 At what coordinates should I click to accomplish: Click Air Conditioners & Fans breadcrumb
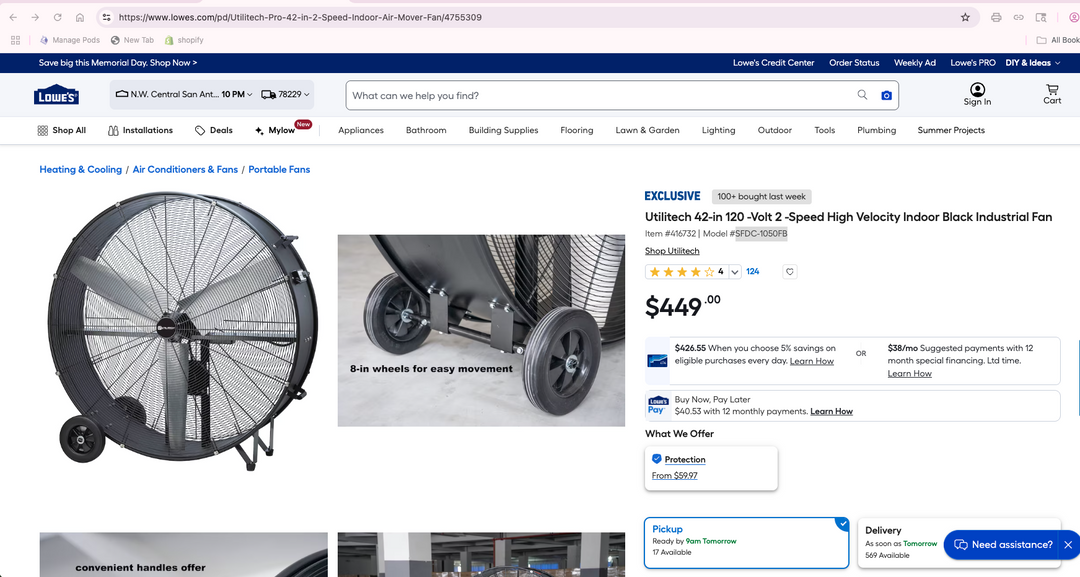(185, 169)
